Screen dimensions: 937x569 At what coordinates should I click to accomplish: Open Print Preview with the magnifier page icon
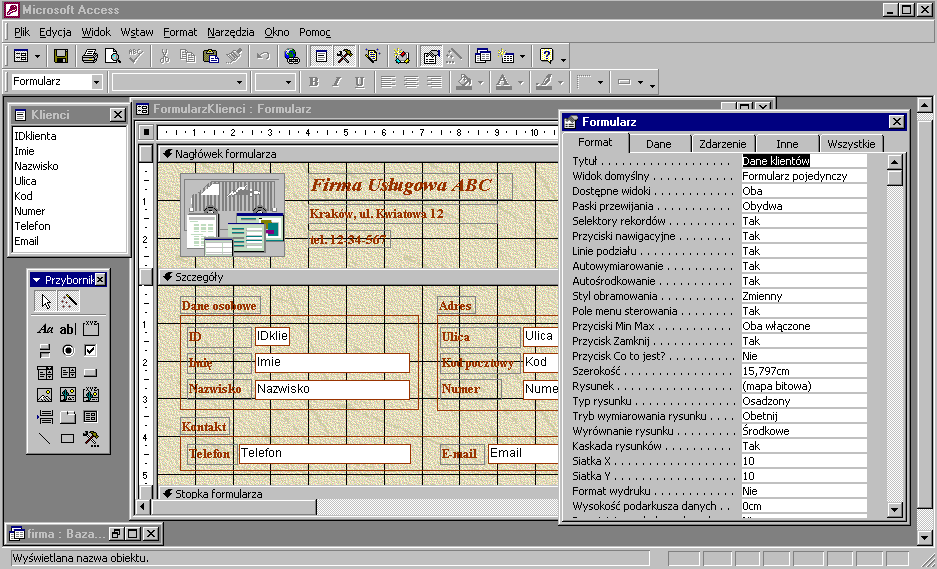pos(113,56)
